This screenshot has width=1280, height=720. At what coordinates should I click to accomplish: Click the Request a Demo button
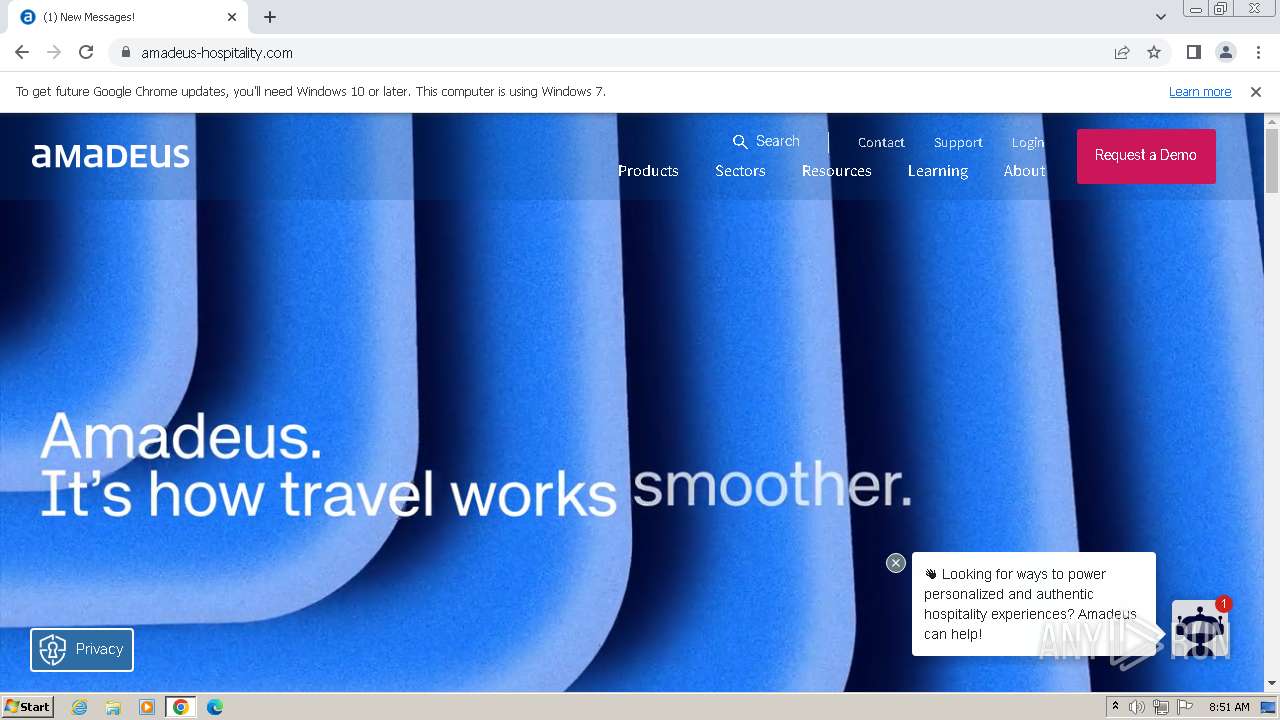tap(1146, 156)
